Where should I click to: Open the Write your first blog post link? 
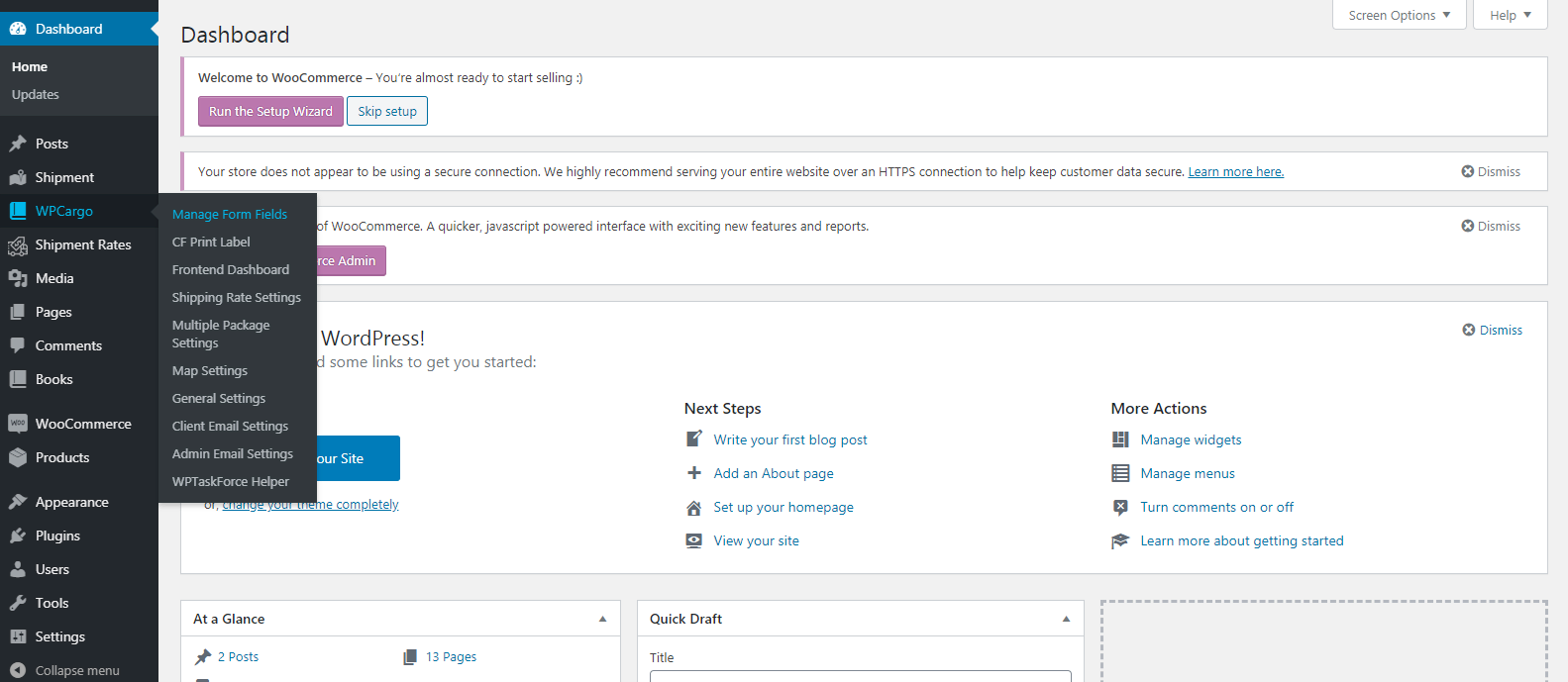[x=790, y=439]
